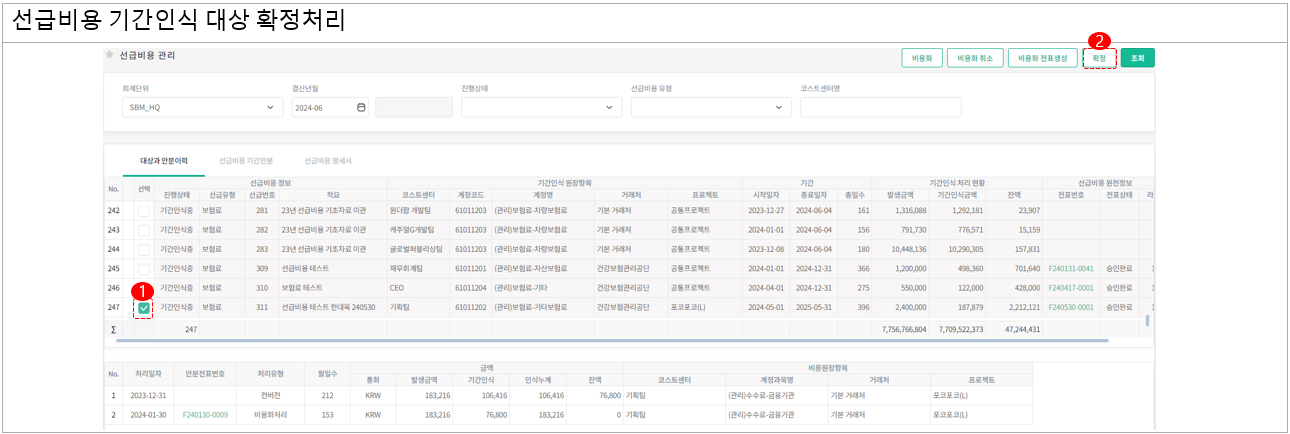Image resolution: width=1290 pixels, height=434 pixels.
Task: Click the 코스트센터명 input field
Action: [880, 107]
